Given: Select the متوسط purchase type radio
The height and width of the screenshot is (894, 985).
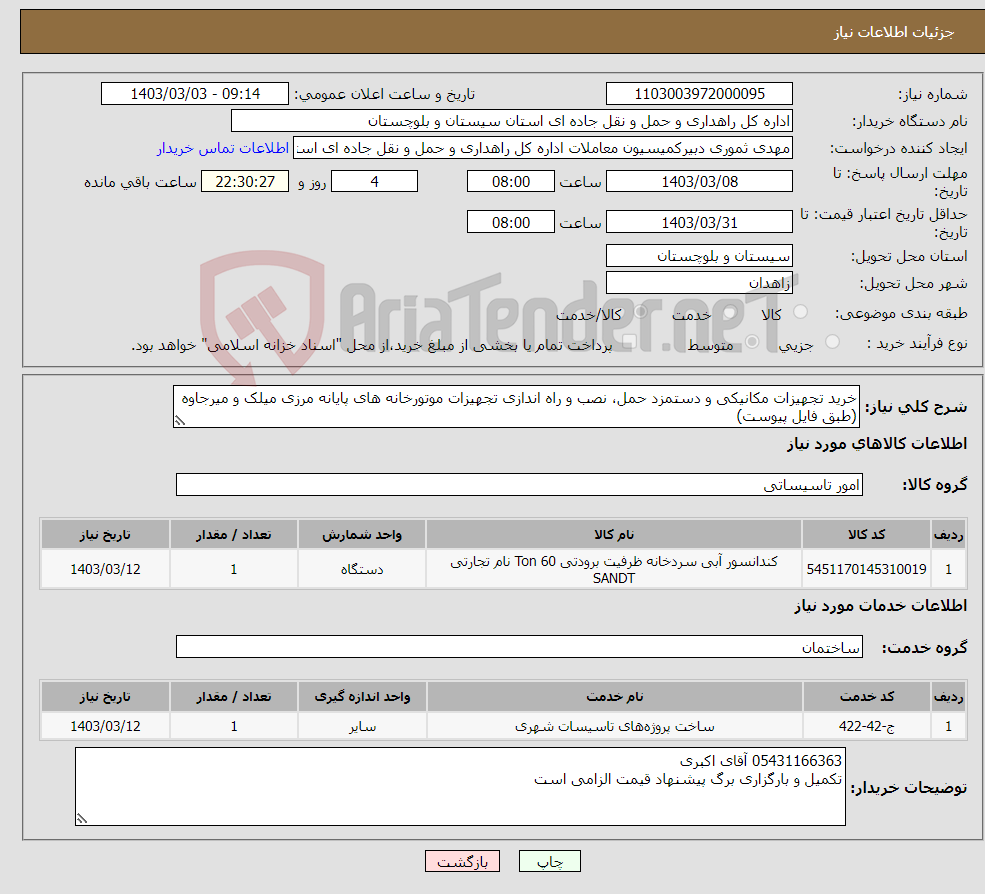Looking at the screenshot, I should click(752, 342).
